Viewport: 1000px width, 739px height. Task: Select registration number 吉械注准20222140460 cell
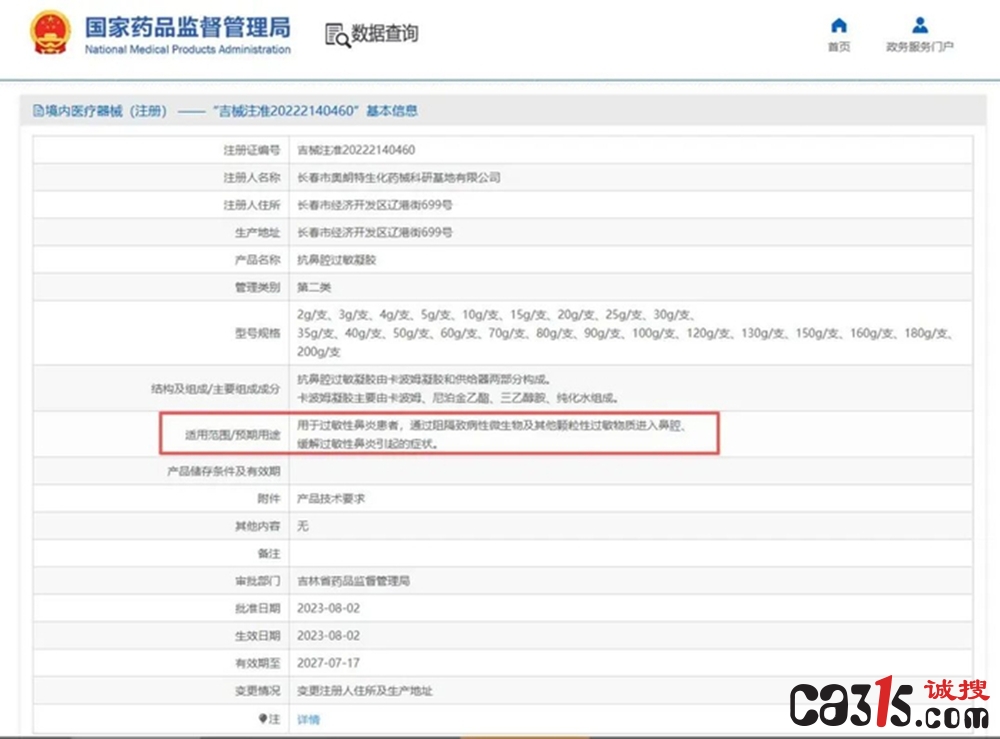pyautogui.click(x=356, y=150)
